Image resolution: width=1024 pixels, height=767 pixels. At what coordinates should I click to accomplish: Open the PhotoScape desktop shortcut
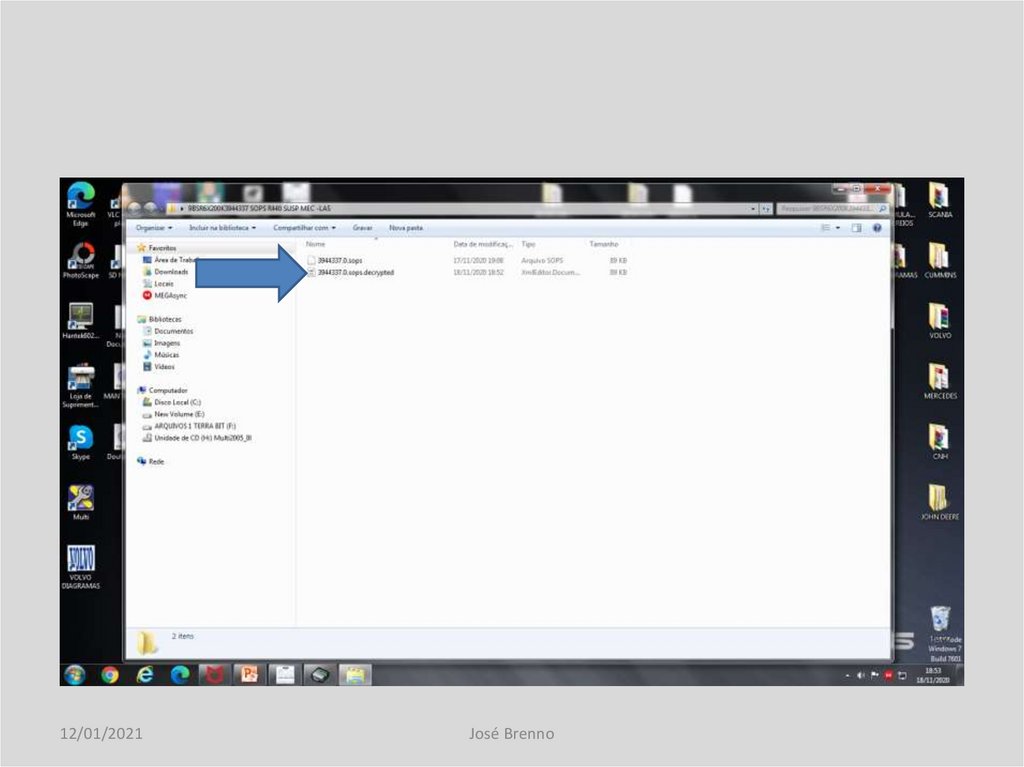coord(80,260)
